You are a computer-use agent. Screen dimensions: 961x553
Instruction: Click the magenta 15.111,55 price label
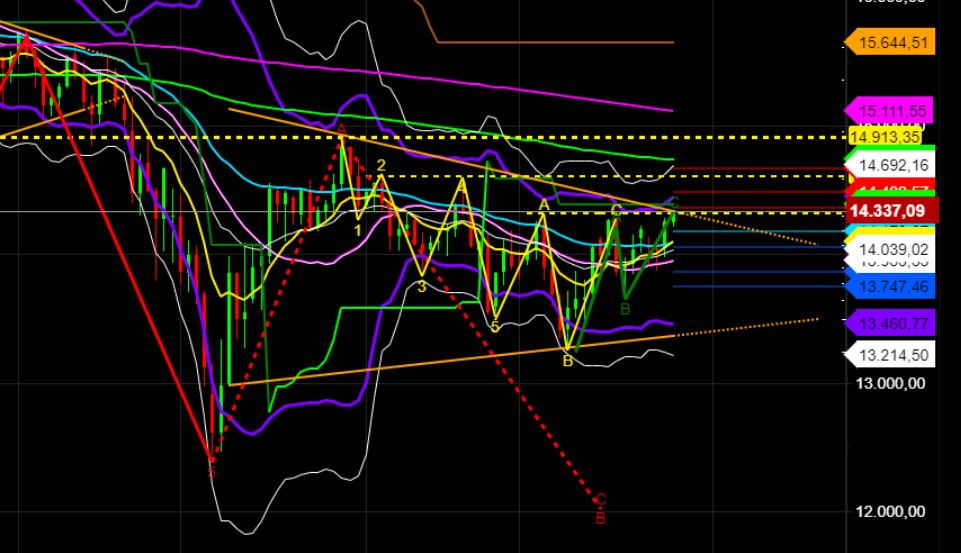pos(889,111)
